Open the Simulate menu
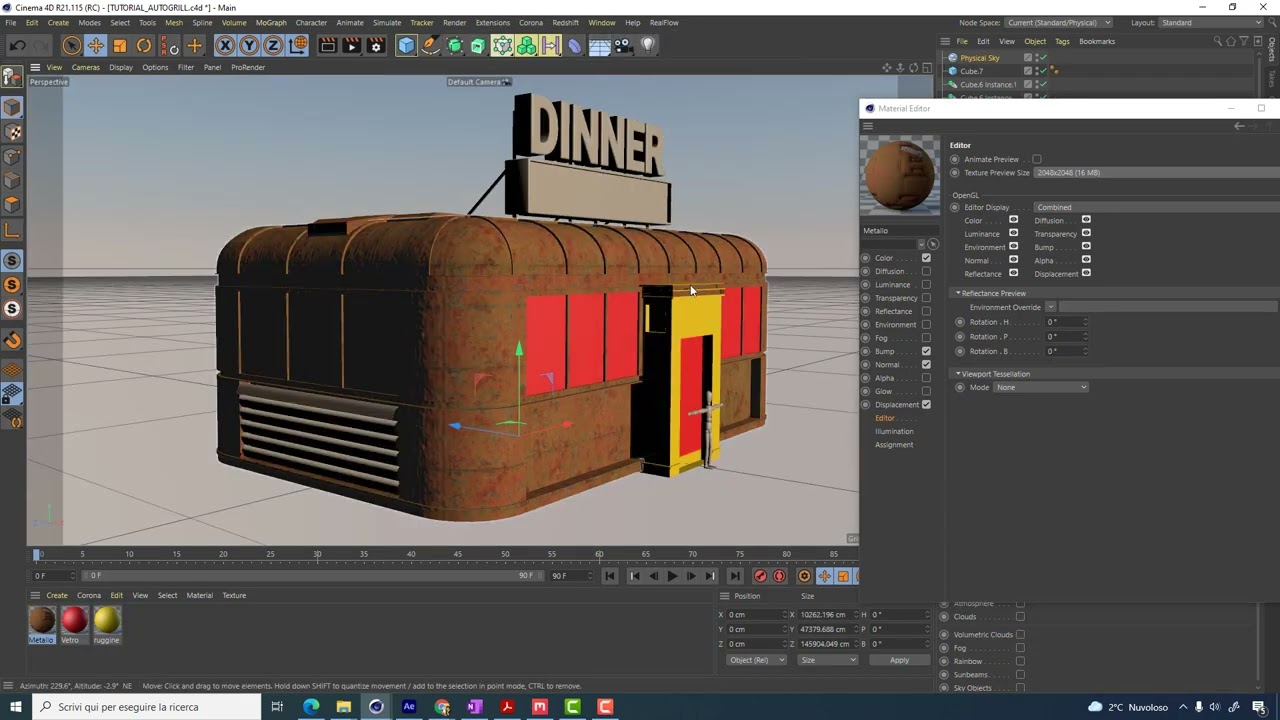Screen dimensions: 1280x720 pos(387,22)
